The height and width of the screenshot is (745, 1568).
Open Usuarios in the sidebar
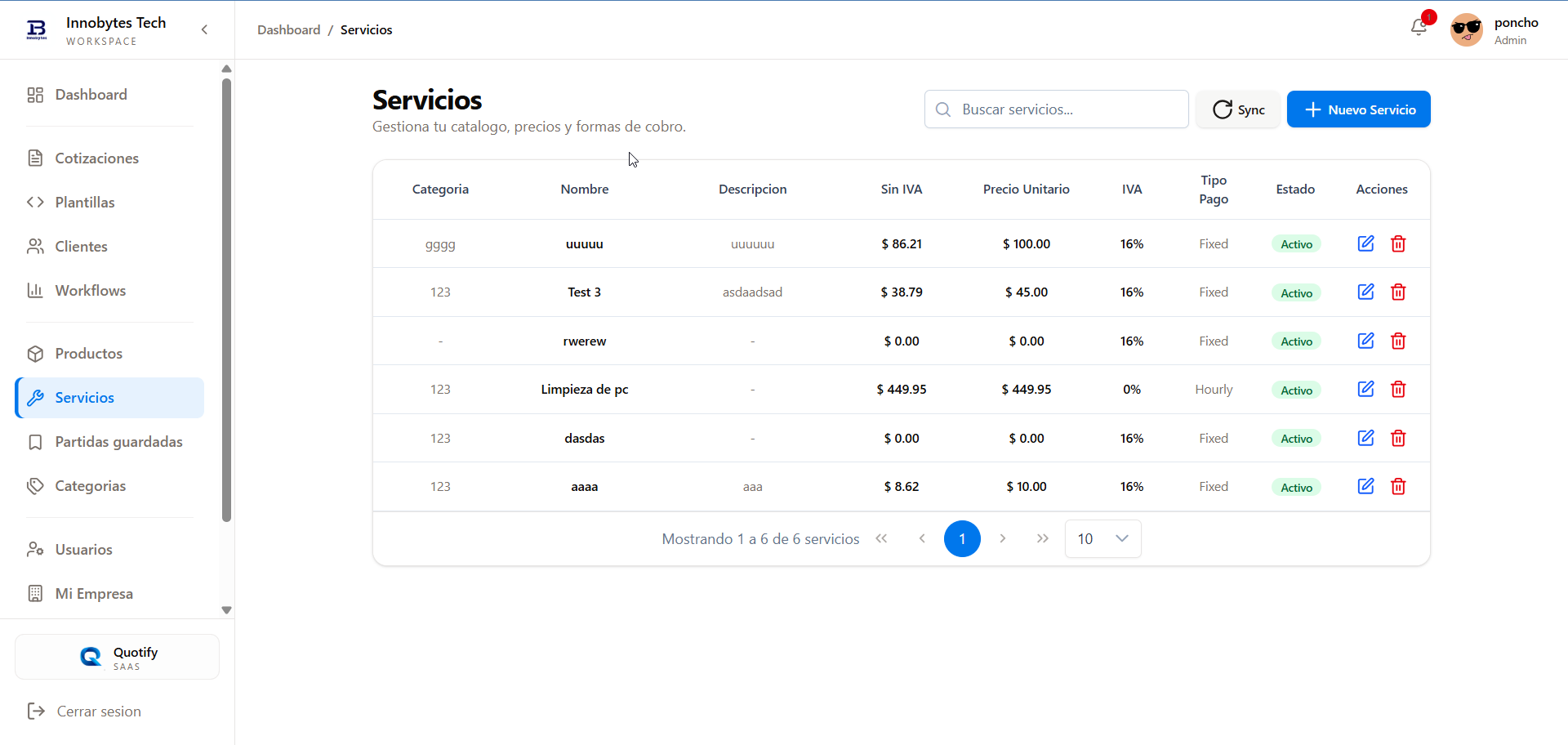[109, 550]
